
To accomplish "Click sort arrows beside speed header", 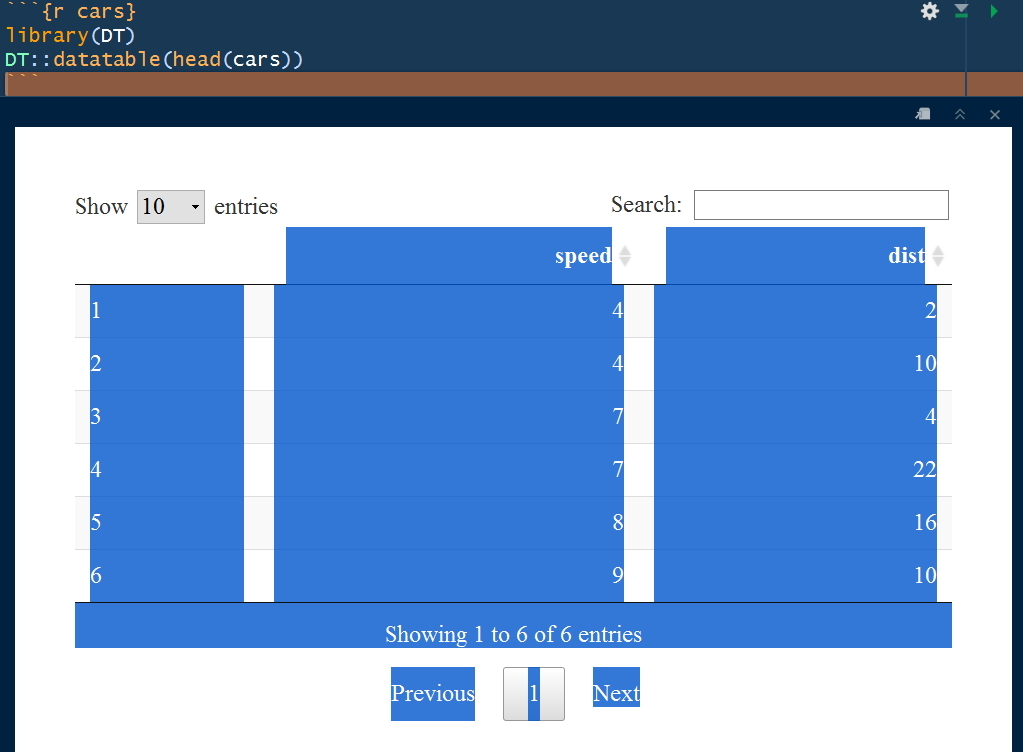I will (x=624, y=256).
